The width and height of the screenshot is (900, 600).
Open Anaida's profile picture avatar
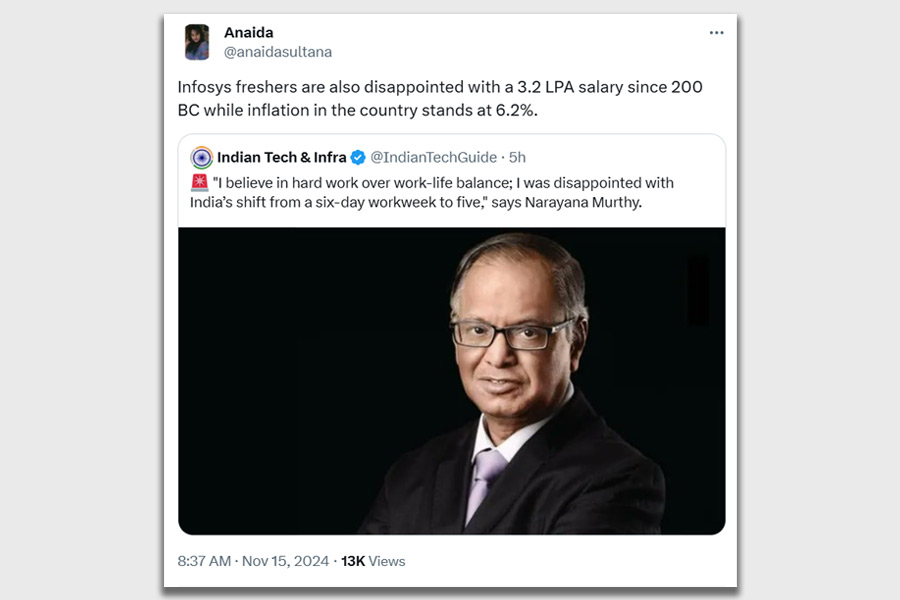click(197, 42)
